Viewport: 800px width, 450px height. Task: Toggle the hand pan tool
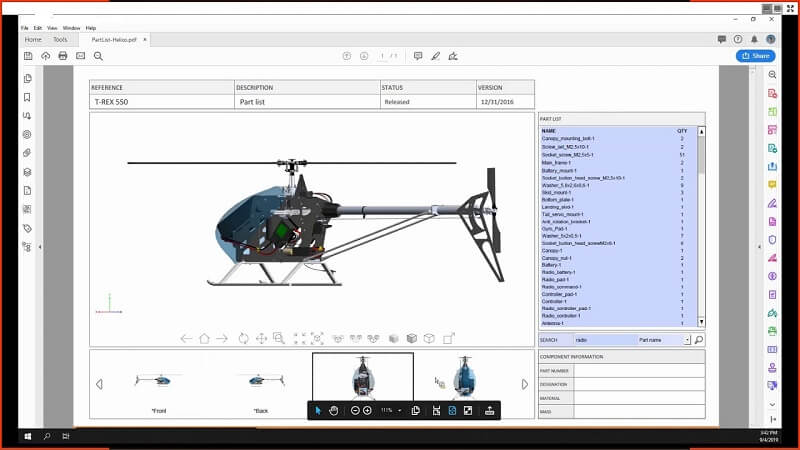[x=334, y=410]
